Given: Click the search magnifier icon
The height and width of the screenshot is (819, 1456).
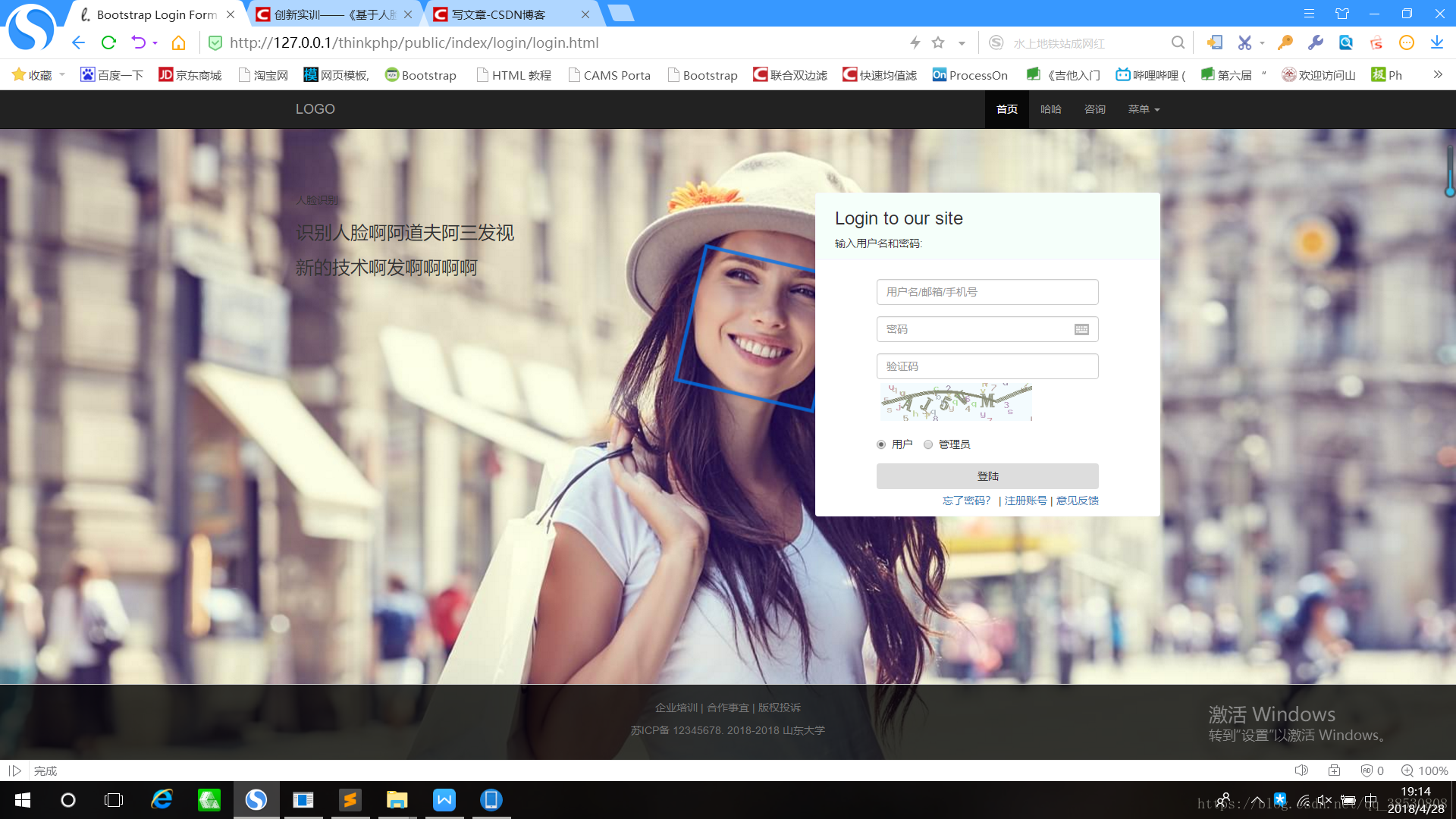Looking at the screenshot, I should point(1177,42).
